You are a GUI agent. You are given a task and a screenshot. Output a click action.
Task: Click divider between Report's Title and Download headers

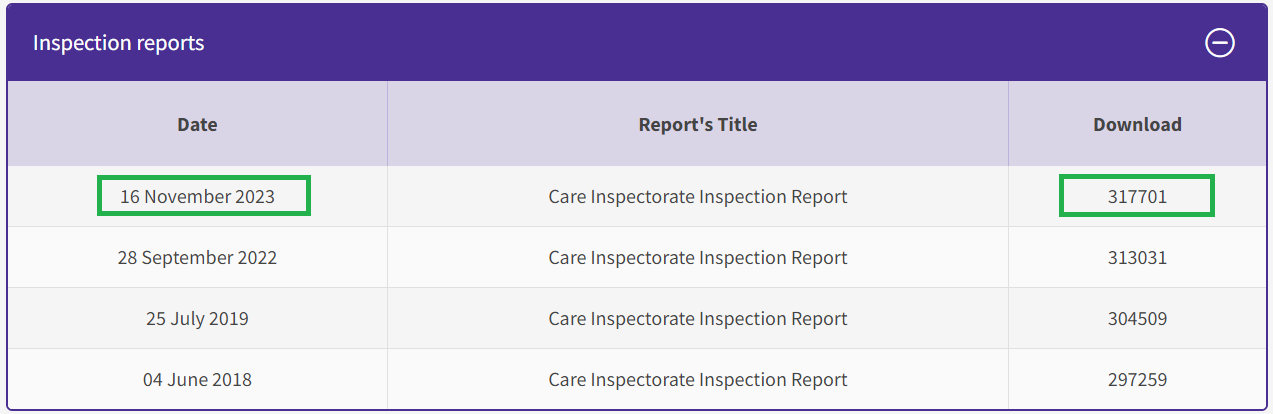point(1008,124)
